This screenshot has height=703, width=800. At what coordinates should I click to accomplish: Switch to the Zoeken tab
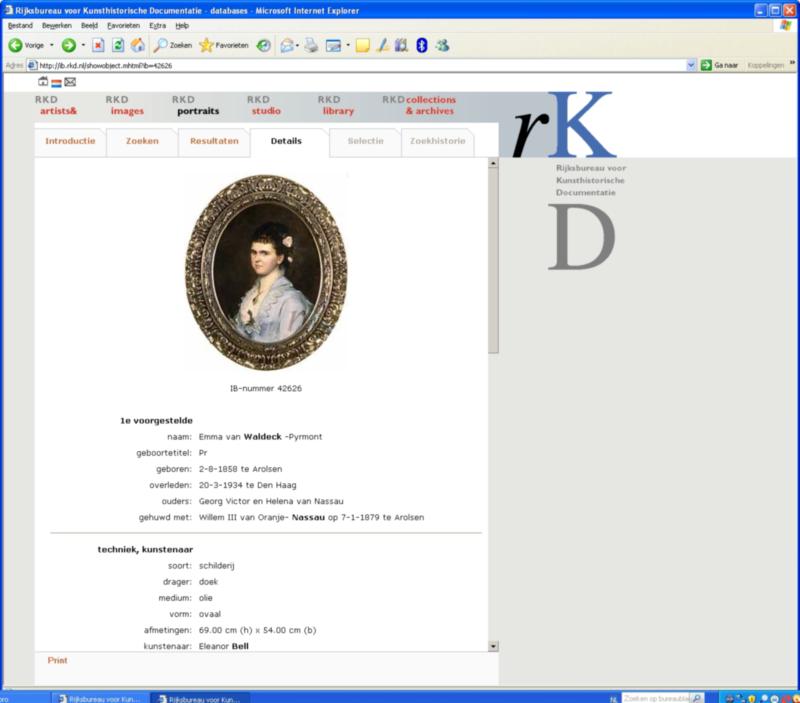tap(142, 141)
